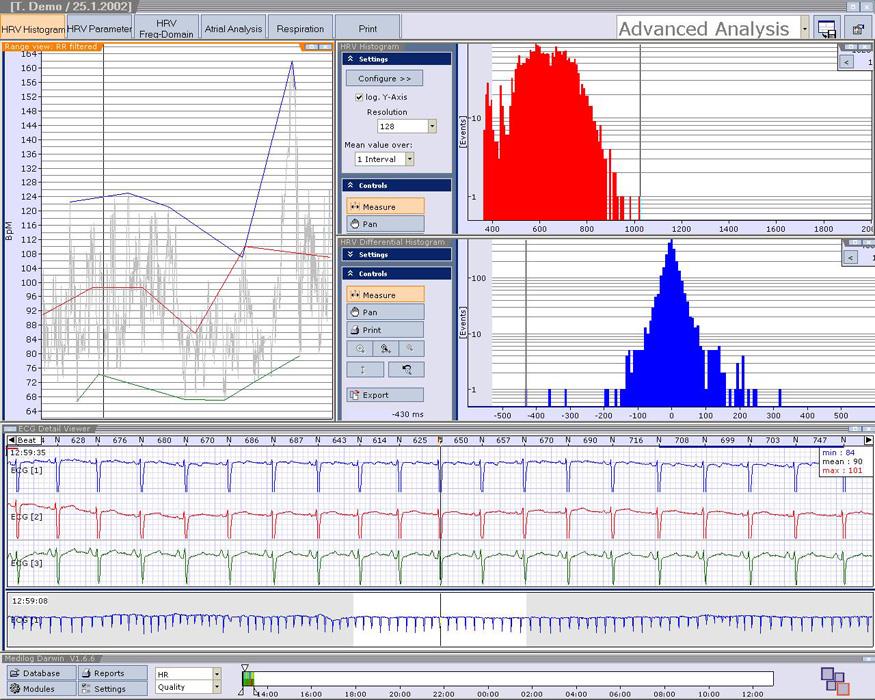Open the Resolution 128 dropdown
The width and height of the screenshot is (875, 700).
pos(431,127)
